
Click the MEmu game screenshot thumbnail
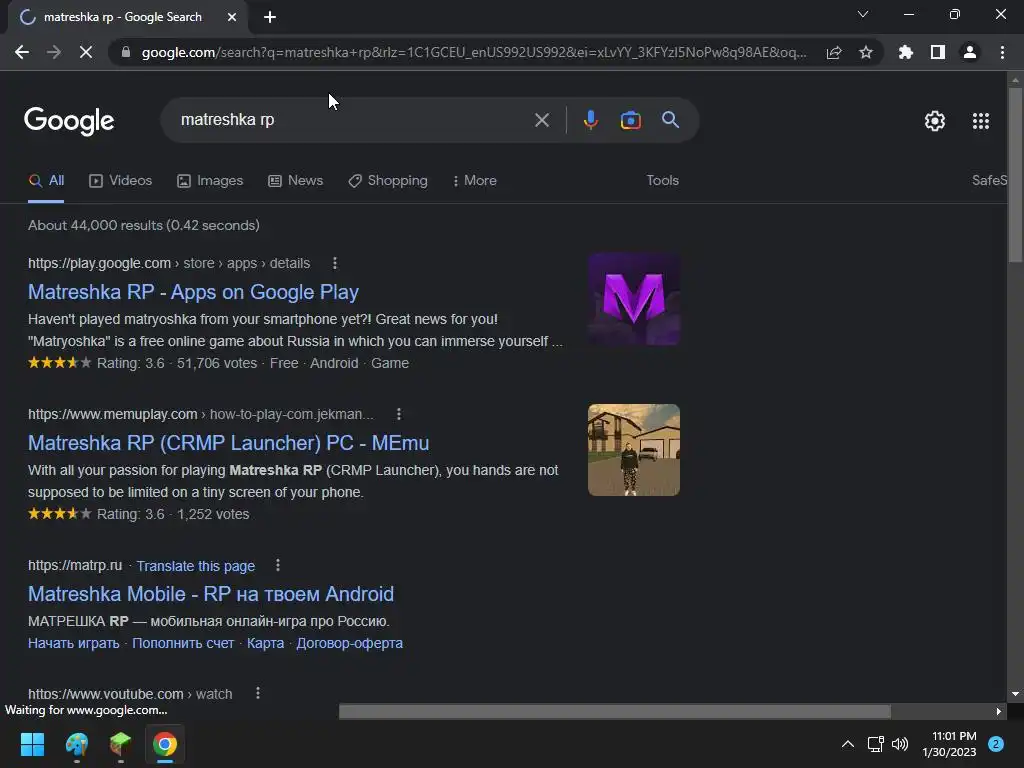633,450
